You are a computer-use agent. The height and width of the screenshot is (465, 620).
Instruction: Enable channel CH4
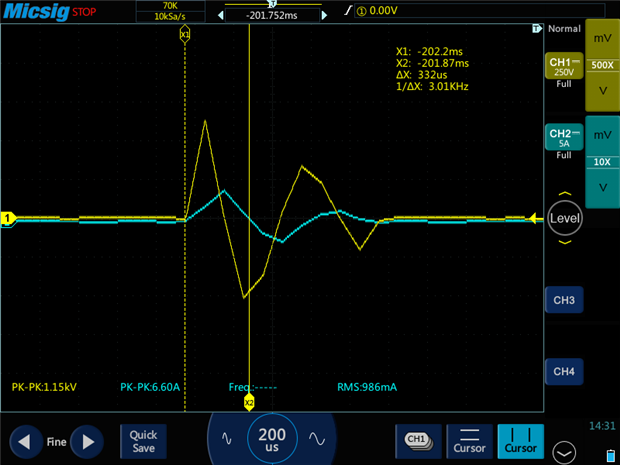(564, 372)
